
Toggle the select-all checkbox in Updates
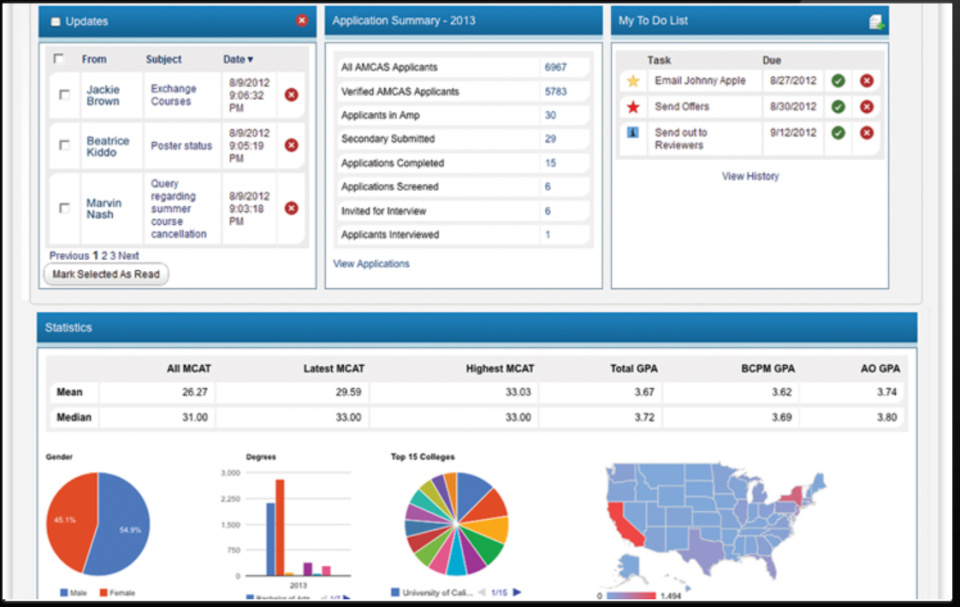57,58
